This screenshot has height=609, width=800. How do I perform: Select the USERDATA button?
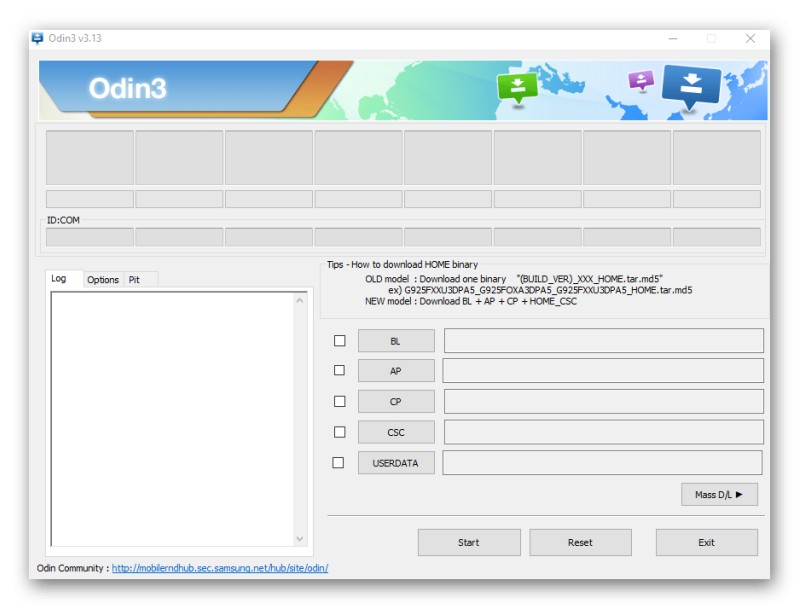[x=396, y=463]
